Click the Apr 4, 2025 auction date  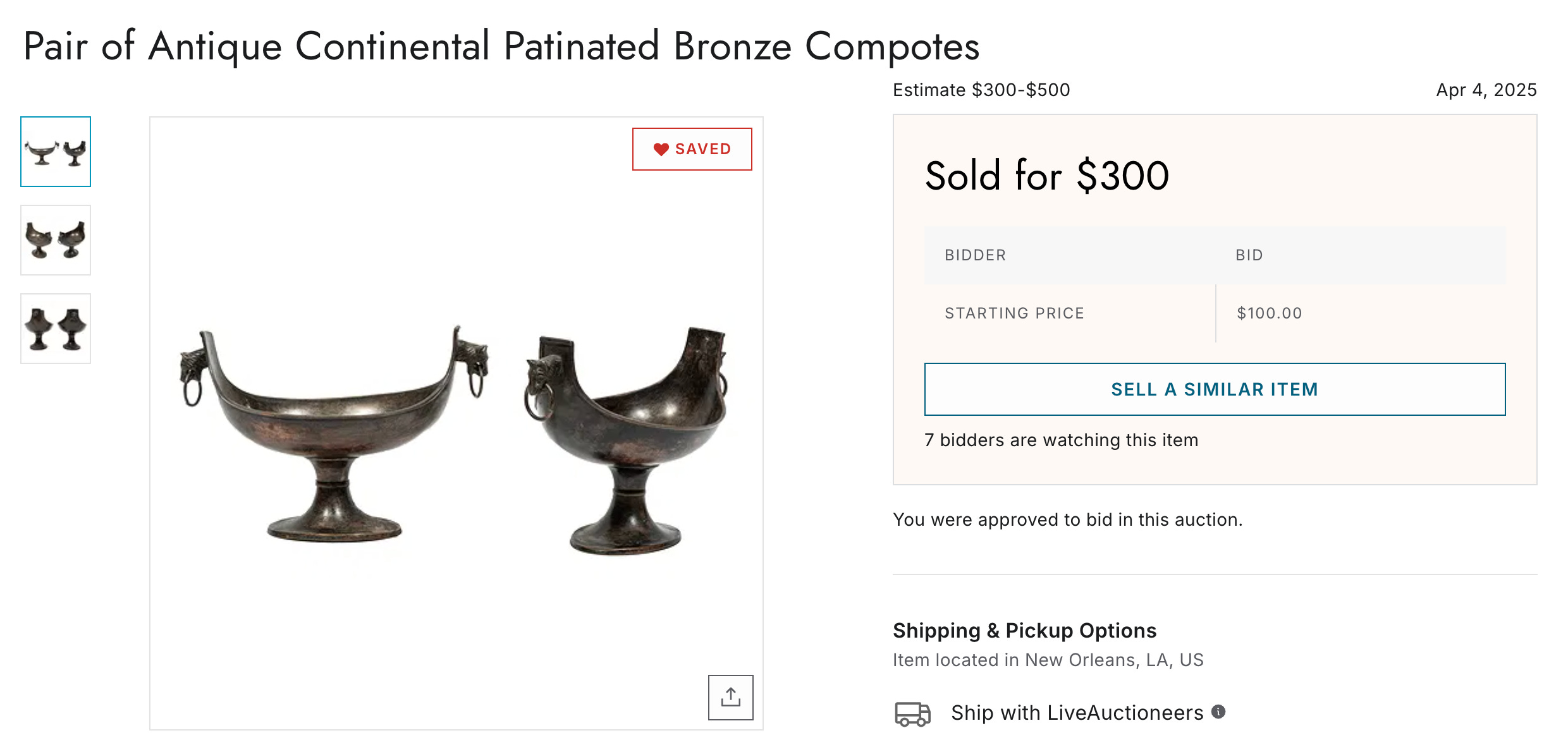coord(1486,90)
